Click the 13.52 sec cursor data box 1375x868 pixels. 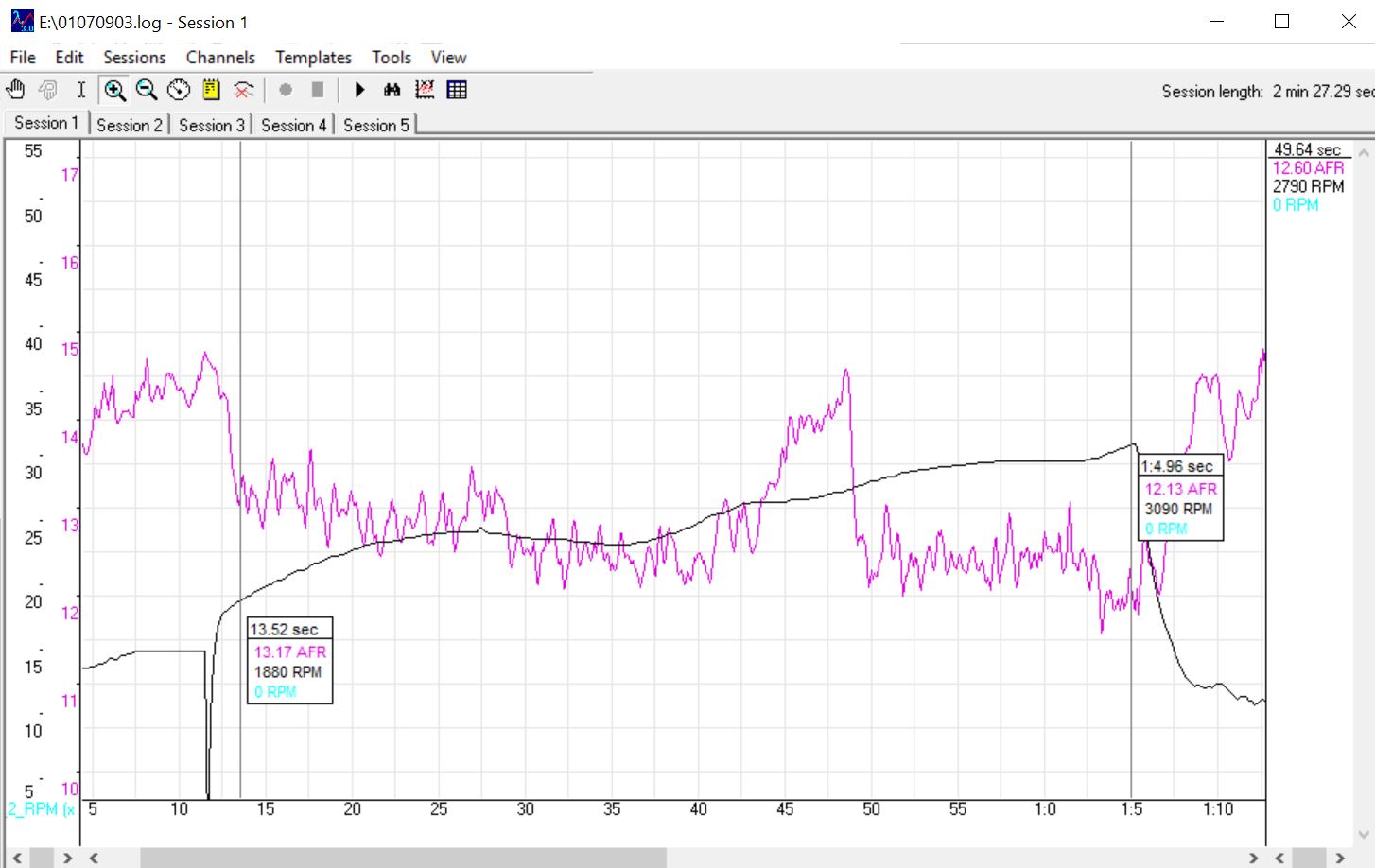[290, 660]
